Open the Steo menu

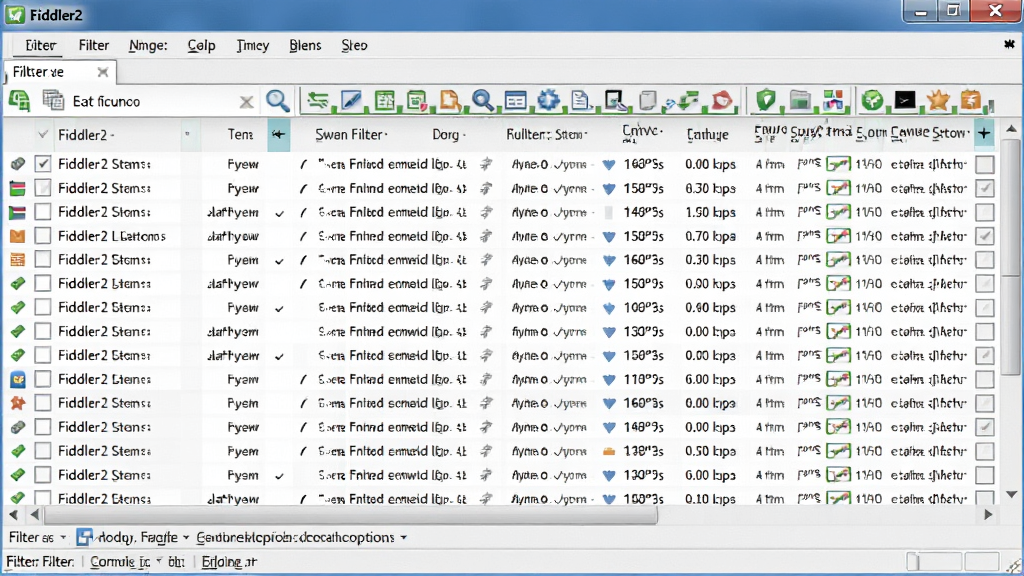click(x=354, y=45)
